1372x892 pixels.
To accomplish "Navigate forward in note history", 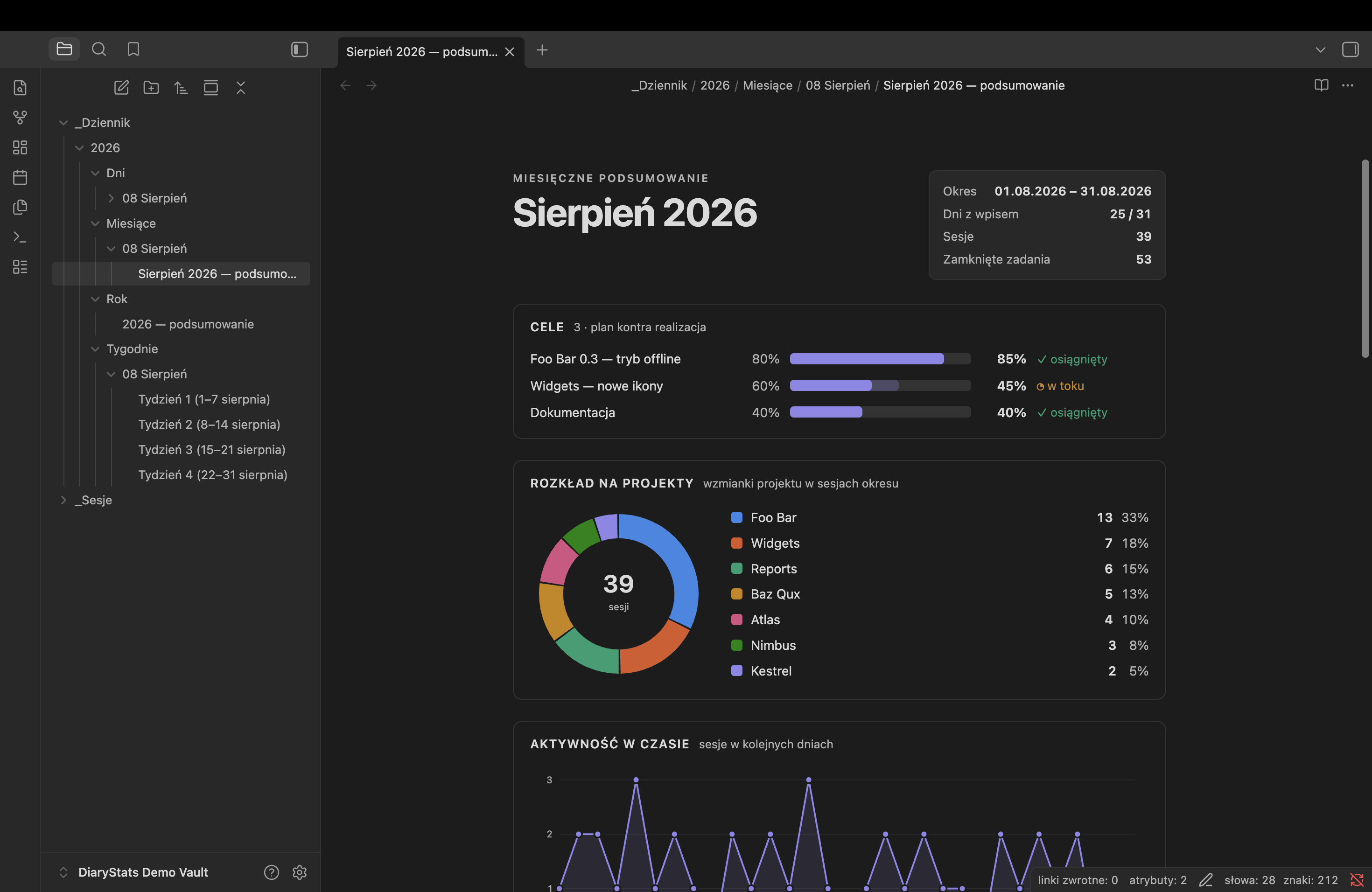I will [372, 85].
